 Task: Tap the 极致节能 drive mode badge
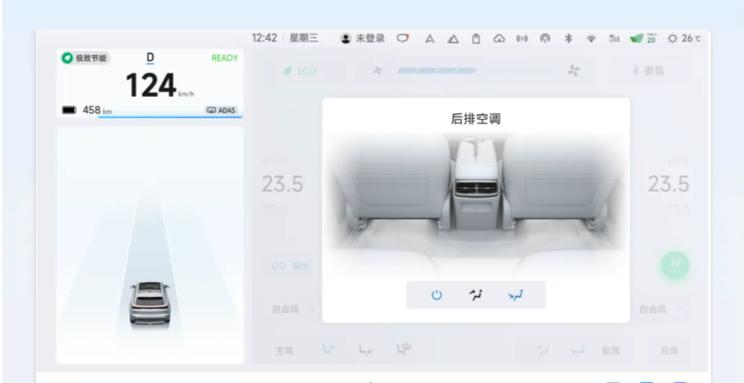click(85, 58)
